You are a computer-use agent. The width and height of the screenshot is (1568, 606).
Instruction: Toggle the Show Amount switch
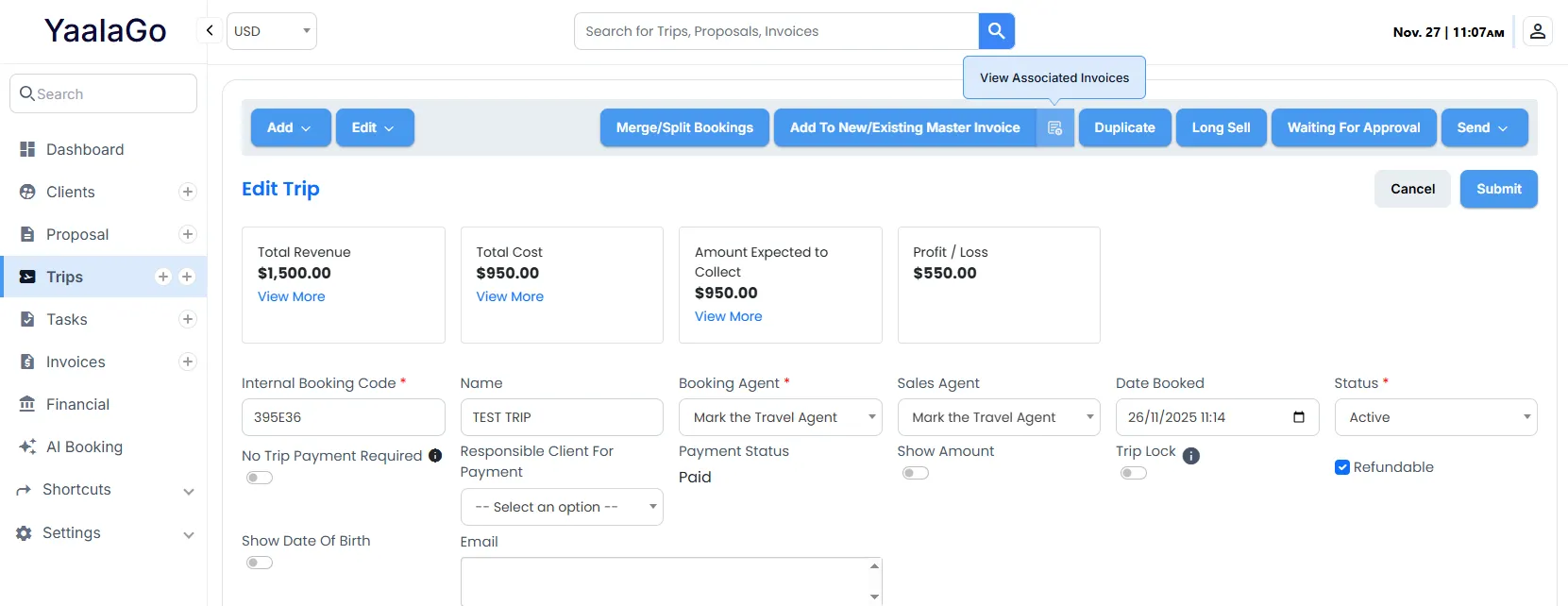point(916,473)
